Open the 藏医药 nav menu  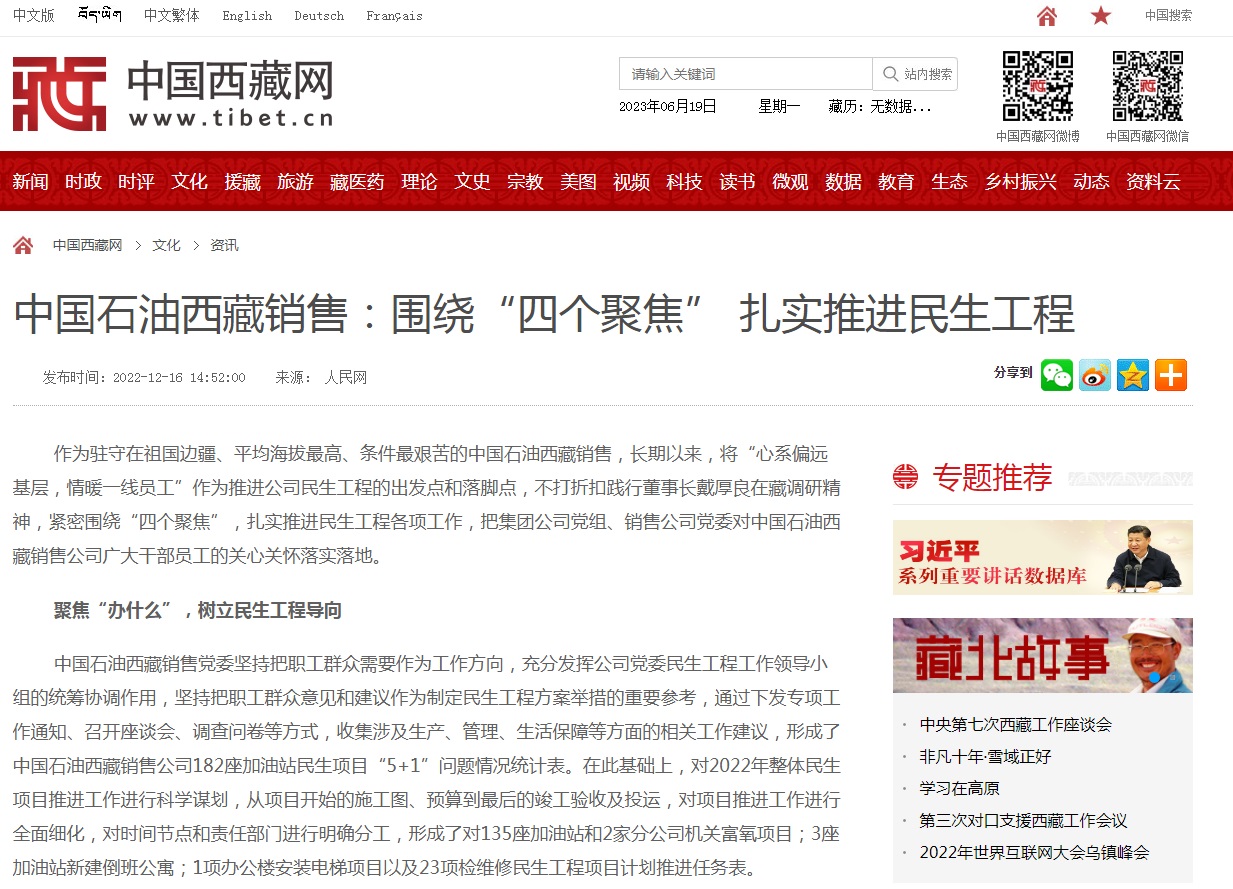point(358,181)
